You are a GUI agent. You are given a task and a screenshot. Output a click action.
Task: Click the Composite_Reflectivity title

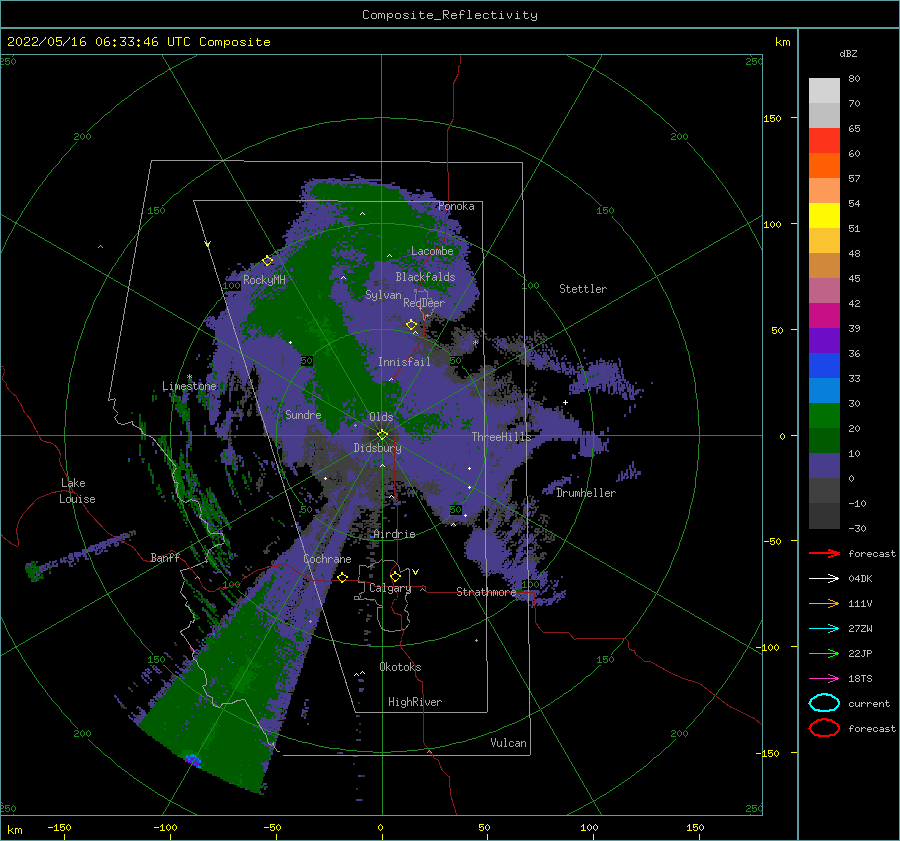click(449, 15)
